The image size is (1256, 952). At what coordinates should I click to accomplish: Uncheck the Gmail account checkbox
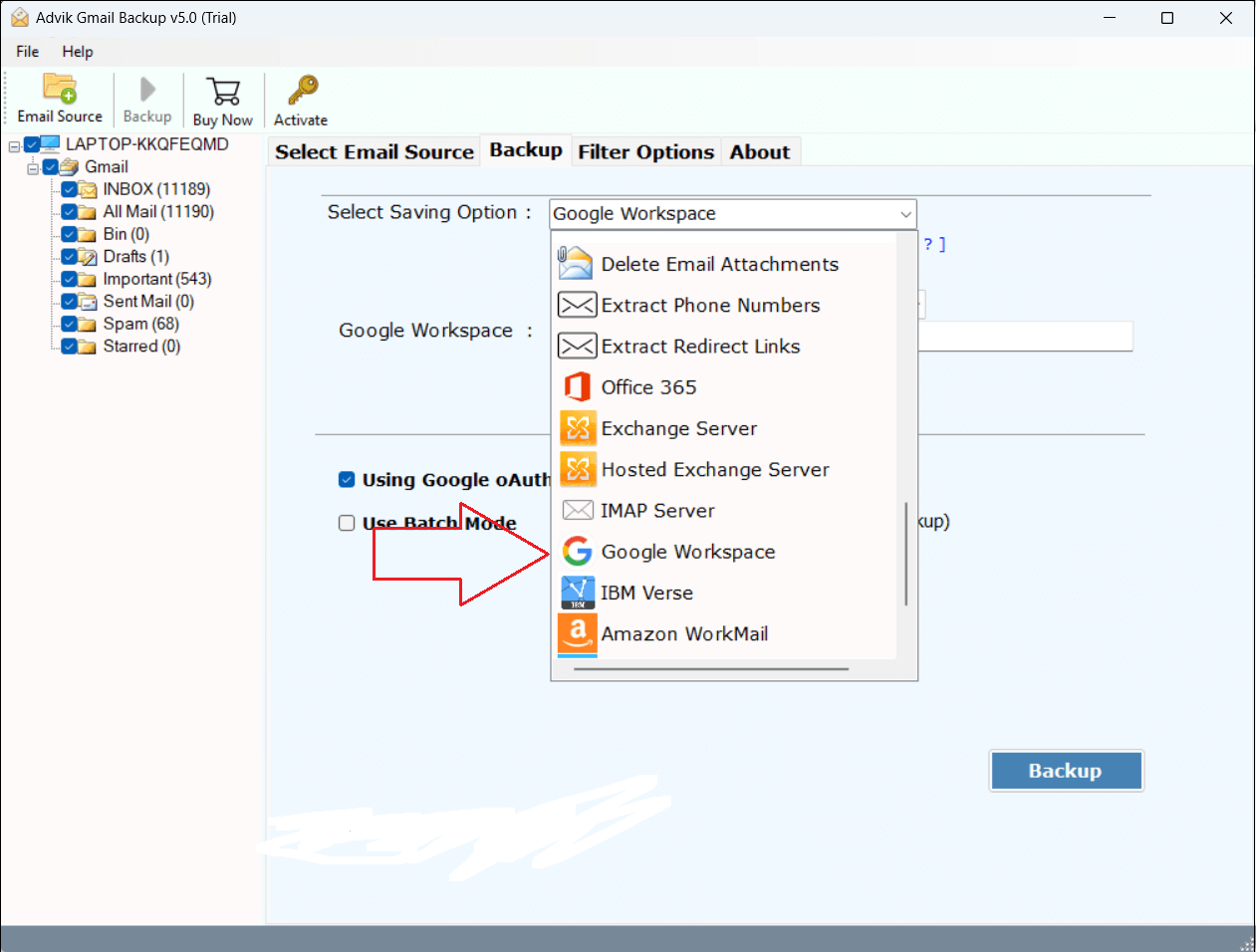[50, 166]
